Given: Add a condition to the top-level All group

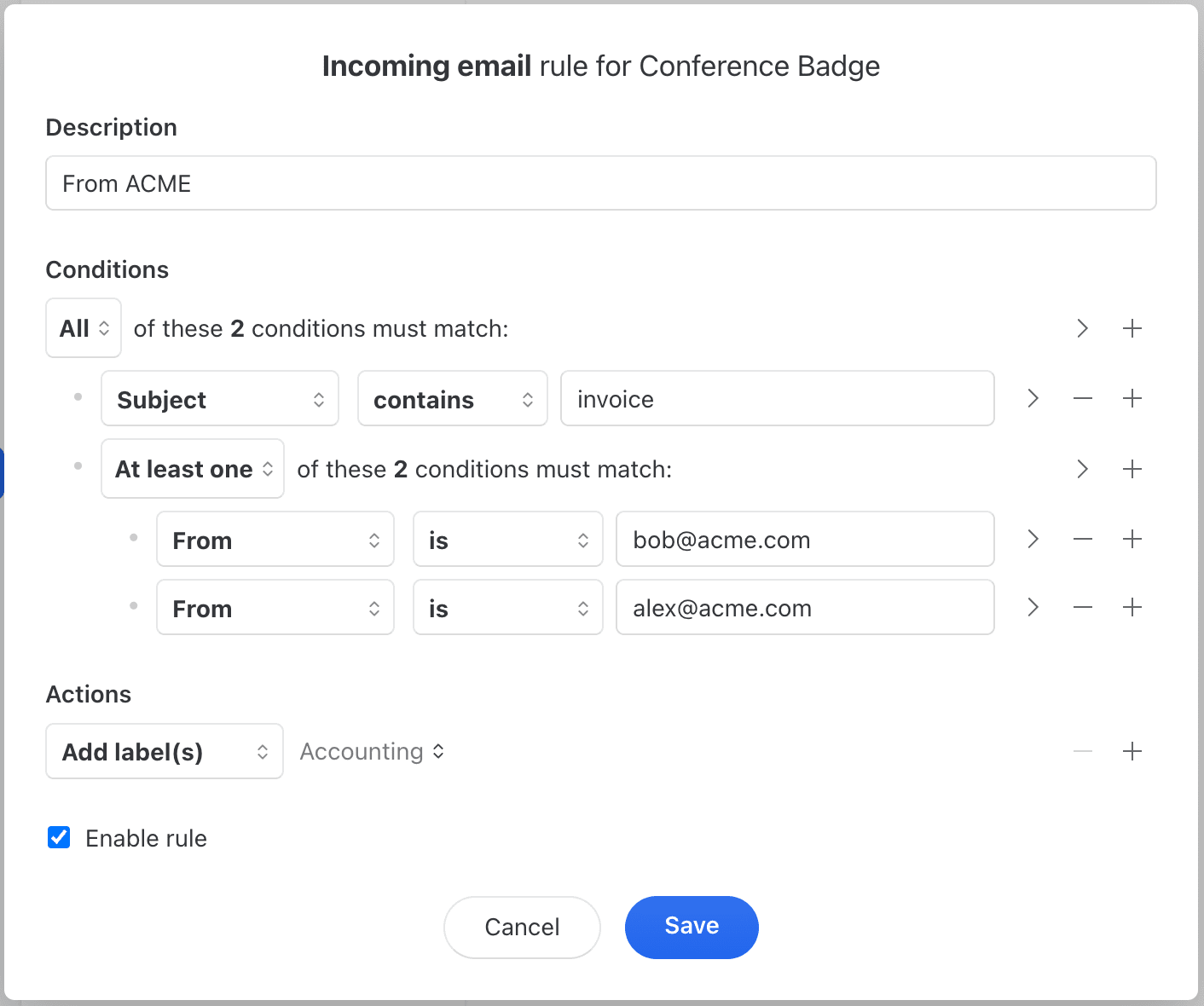Looking at the screenshot, I should 1132,328.
